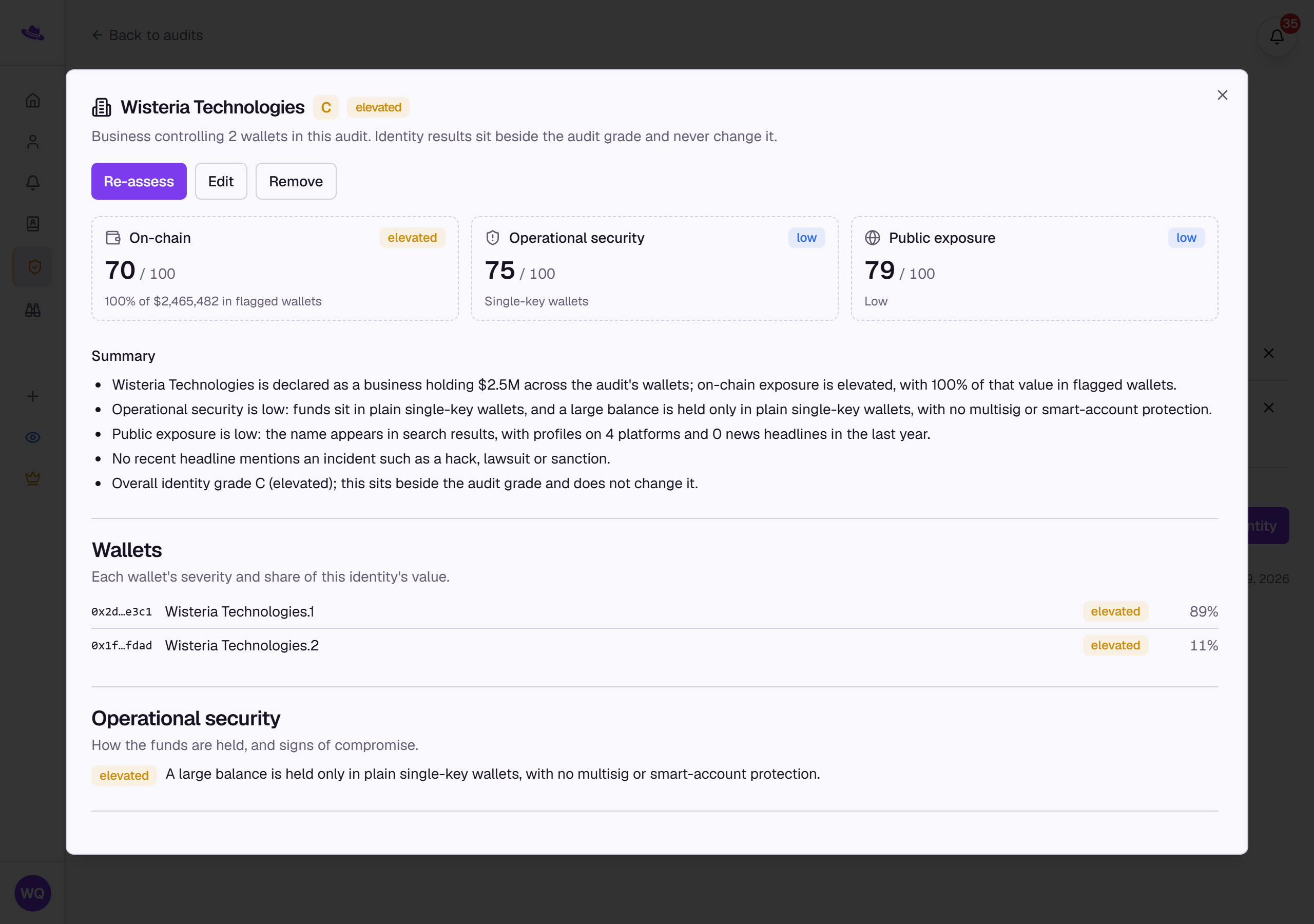Click the Edit button

coord(221,181)
